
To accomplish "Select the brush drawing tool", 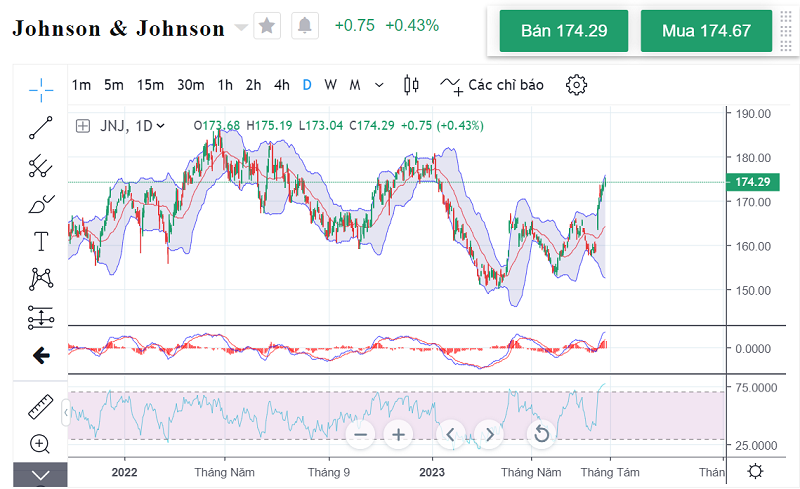I will [x=41, y=204].
